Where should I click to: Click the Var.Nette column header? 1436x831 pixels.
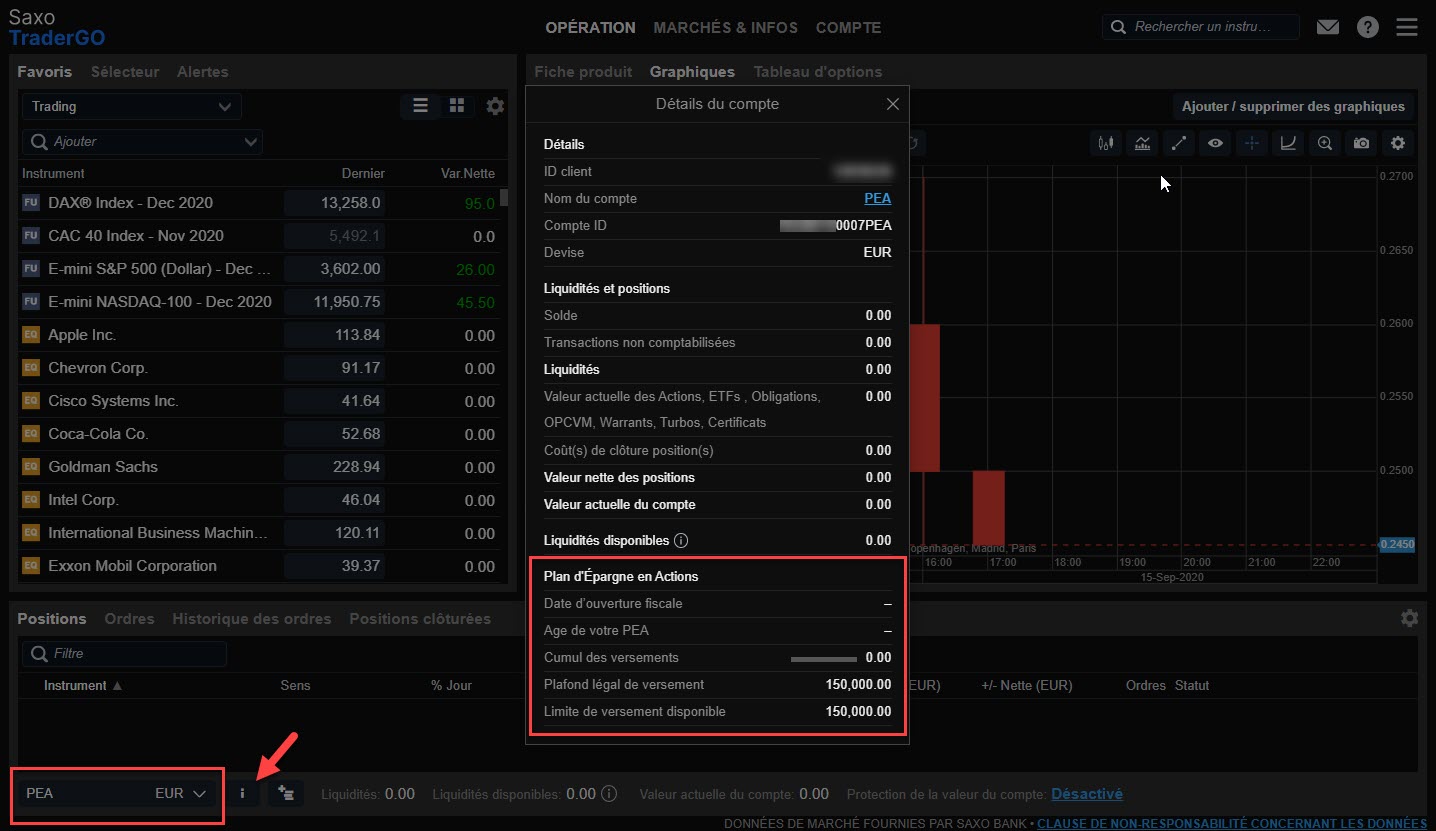[468, 173]
